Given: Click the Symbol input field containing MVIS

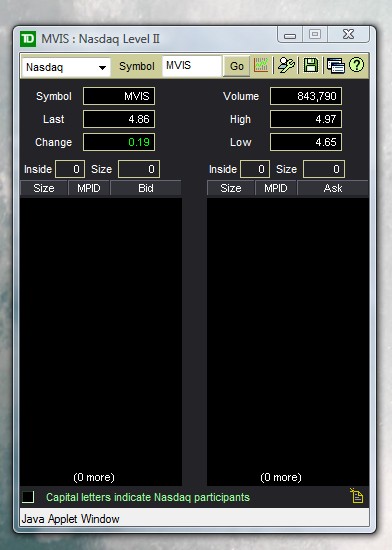Looking at the screenshot, I should [192, 66].
